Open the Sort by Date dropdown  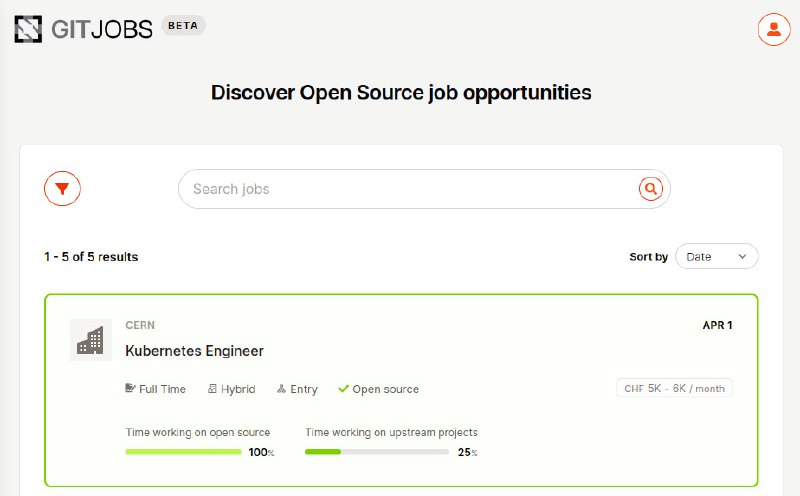pyautogui.click(x=716, y=256)
